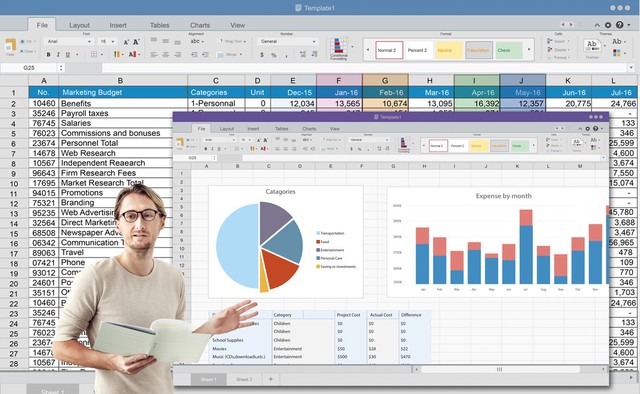This screenshot has height=394, width=640.
Task: Open the Insert tab in the back window
Action: click(118, 25)
